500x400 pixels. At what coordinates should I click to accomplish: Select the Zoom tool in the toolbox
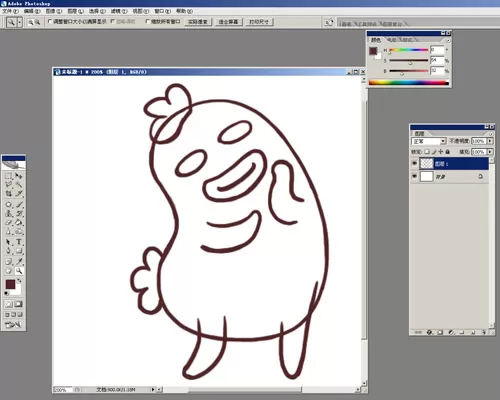tap(19, 271)
